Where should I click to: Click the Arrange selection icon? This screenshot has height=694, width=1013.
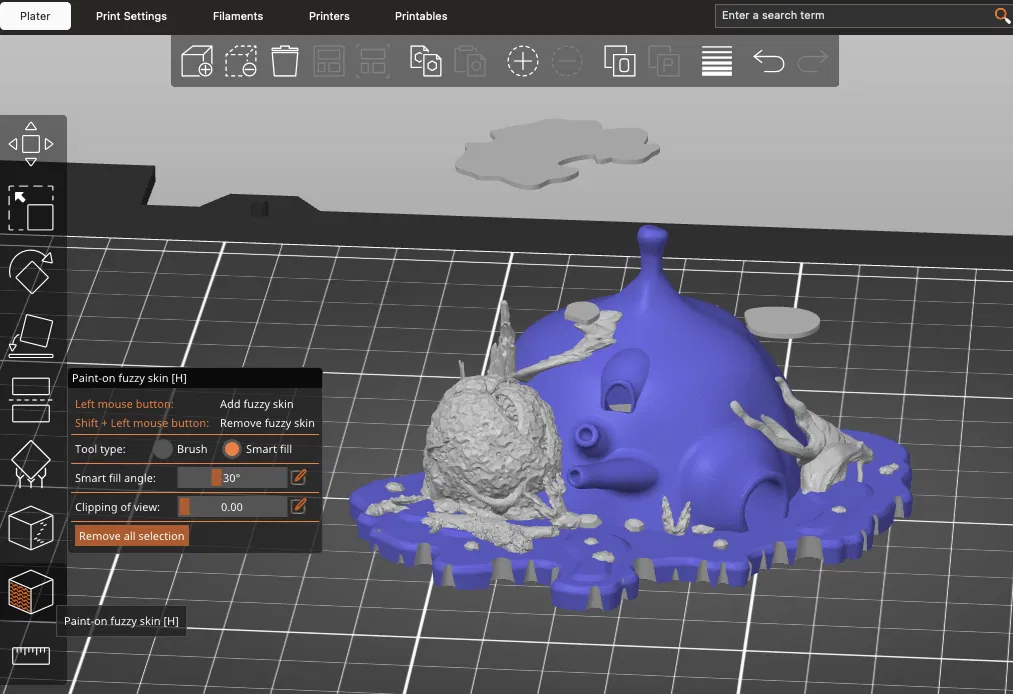point(373,61)
